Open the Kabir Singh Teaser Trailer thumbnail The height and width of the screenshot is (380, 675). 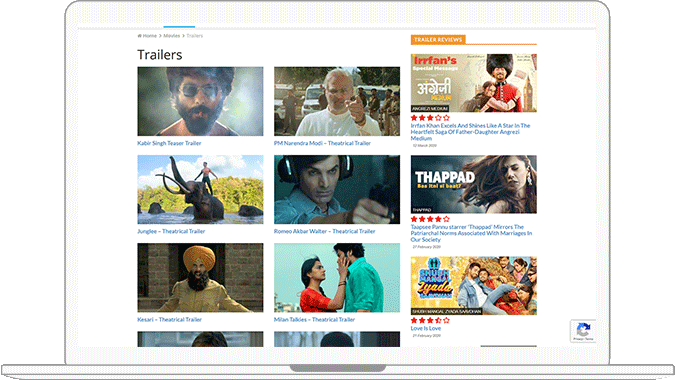[200, 101]
